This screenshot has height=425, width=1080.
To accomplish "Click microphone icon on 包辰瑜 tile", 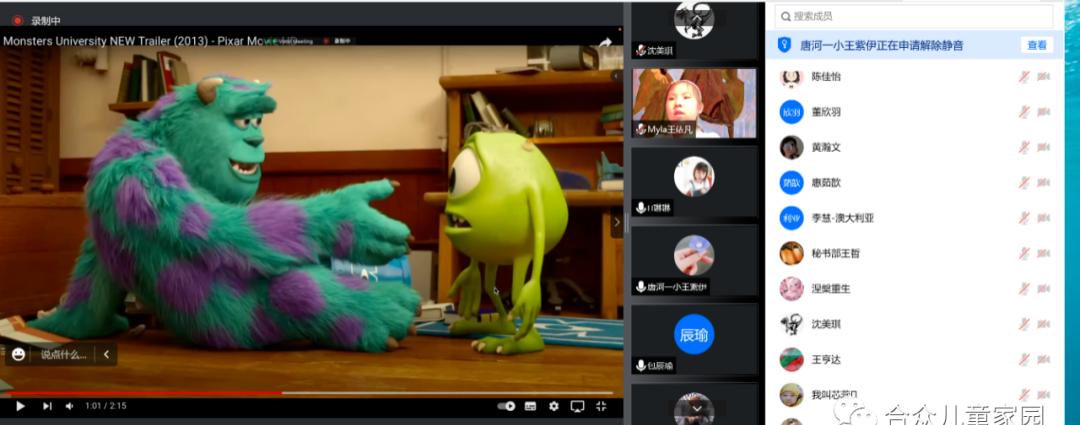I will pyautogui.click(x=641, y=366).
